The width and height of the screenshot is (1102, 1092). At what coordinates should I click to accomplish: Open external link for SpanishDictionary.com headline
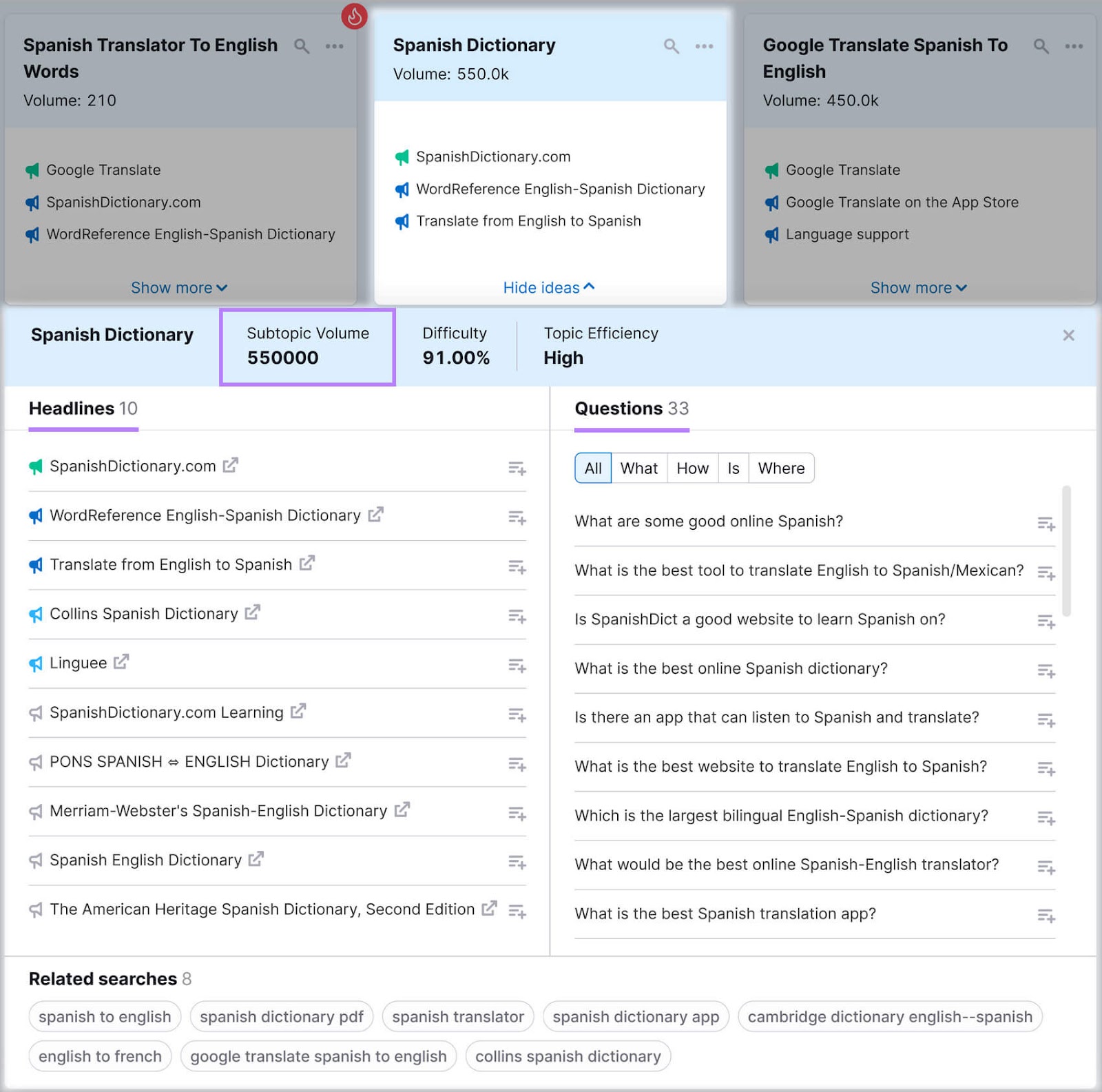tap(231, 464)
